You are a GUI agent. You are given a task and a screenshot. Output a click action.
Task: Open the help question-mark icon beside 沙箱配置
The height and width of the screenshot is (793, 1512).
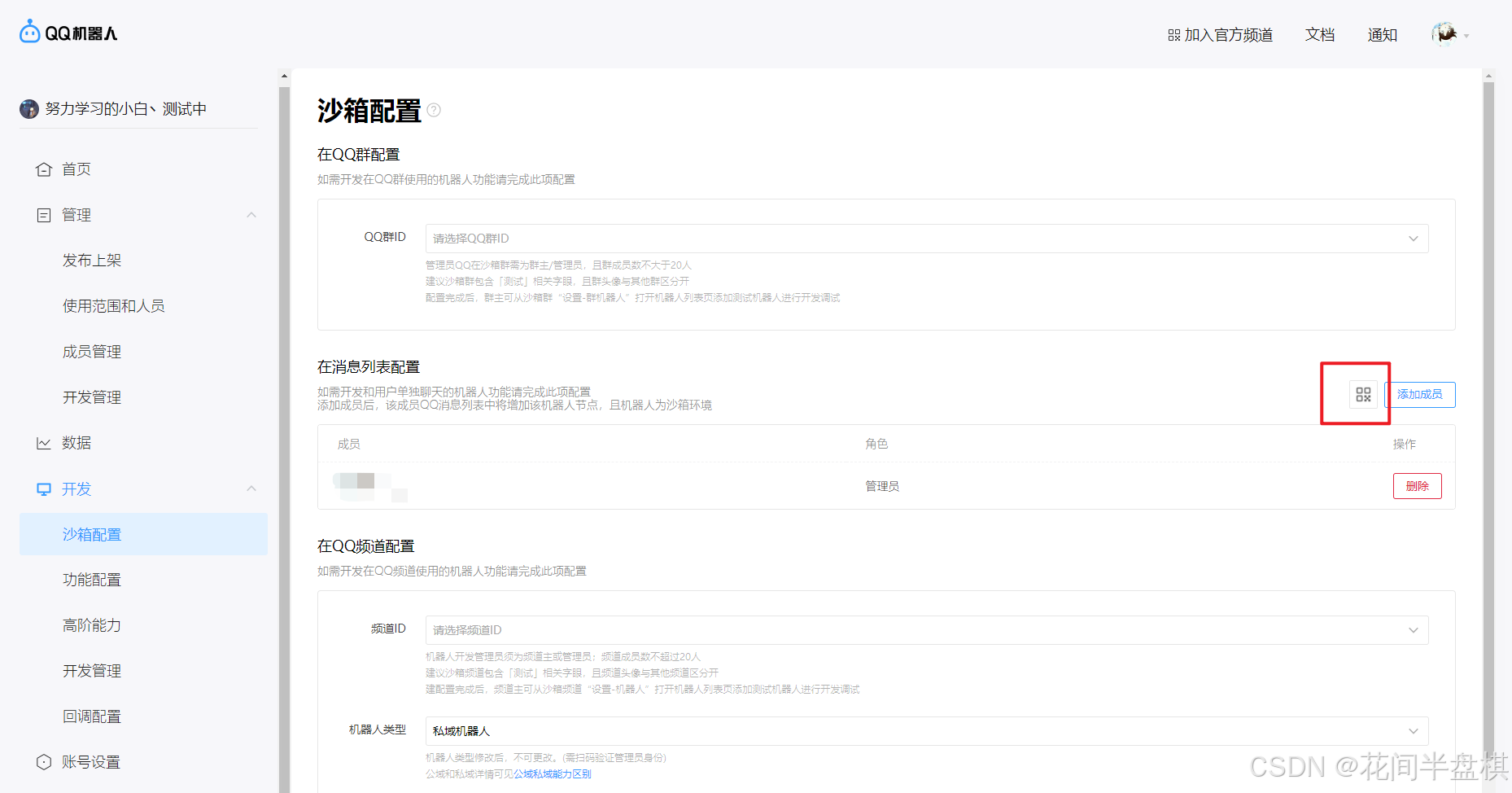tap(434, 110)
